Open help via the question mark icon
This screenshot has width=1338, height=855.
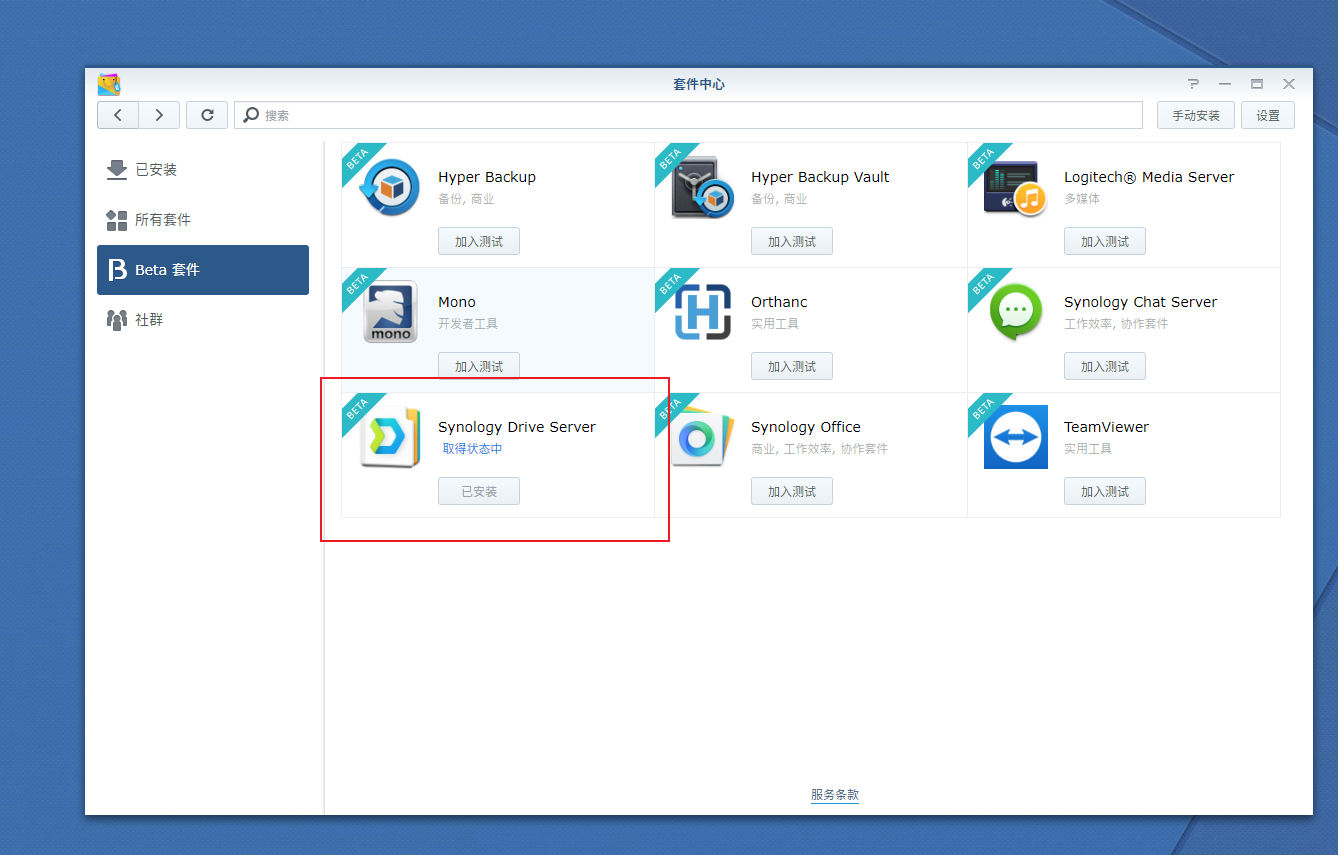click(1193, 84)
